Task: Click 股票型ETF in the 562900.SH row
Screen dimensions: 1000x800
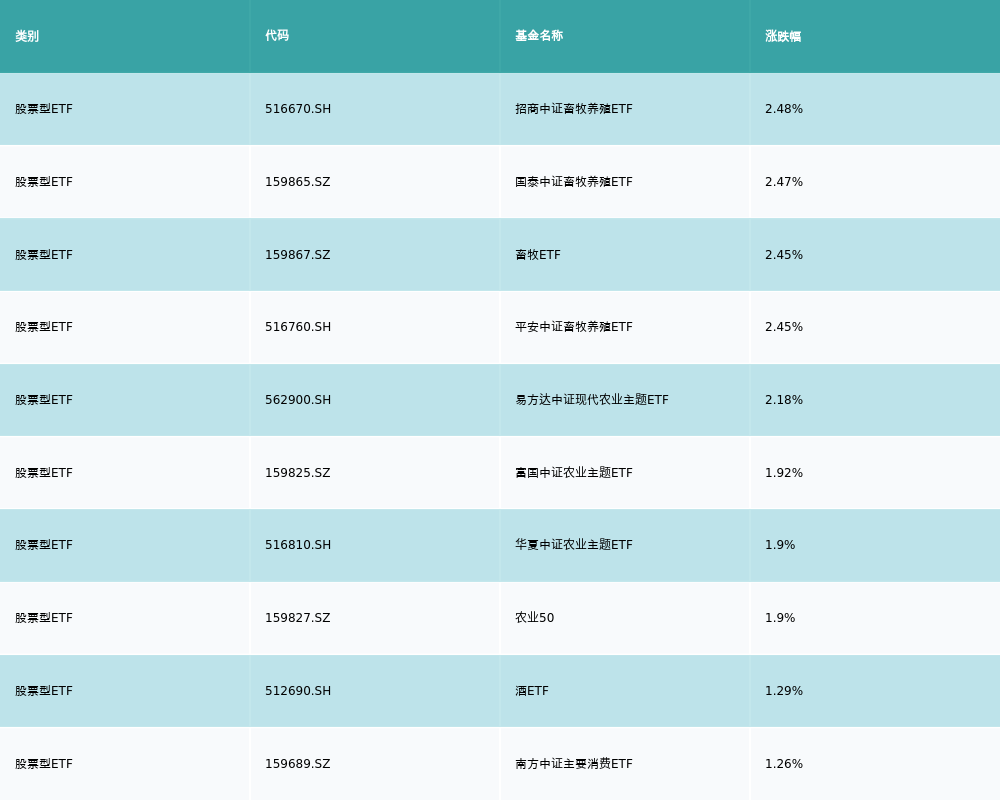Action: [44, 400]
